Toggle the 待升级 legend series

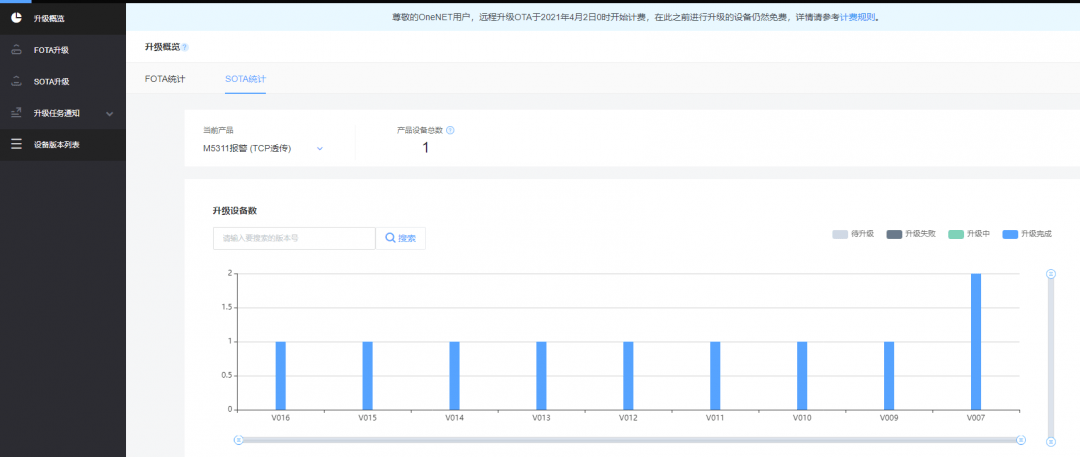[853, 234]
